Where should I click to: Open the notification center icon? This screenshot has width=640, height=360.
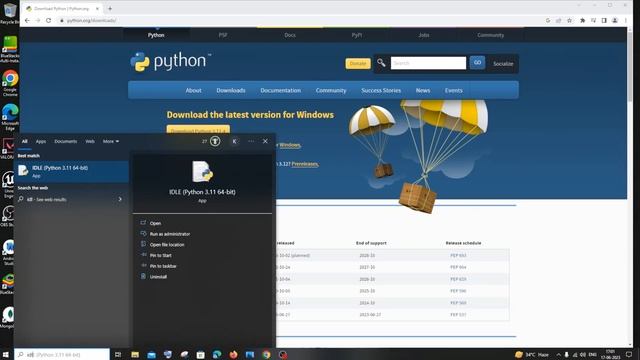click(x=629, y=354)
